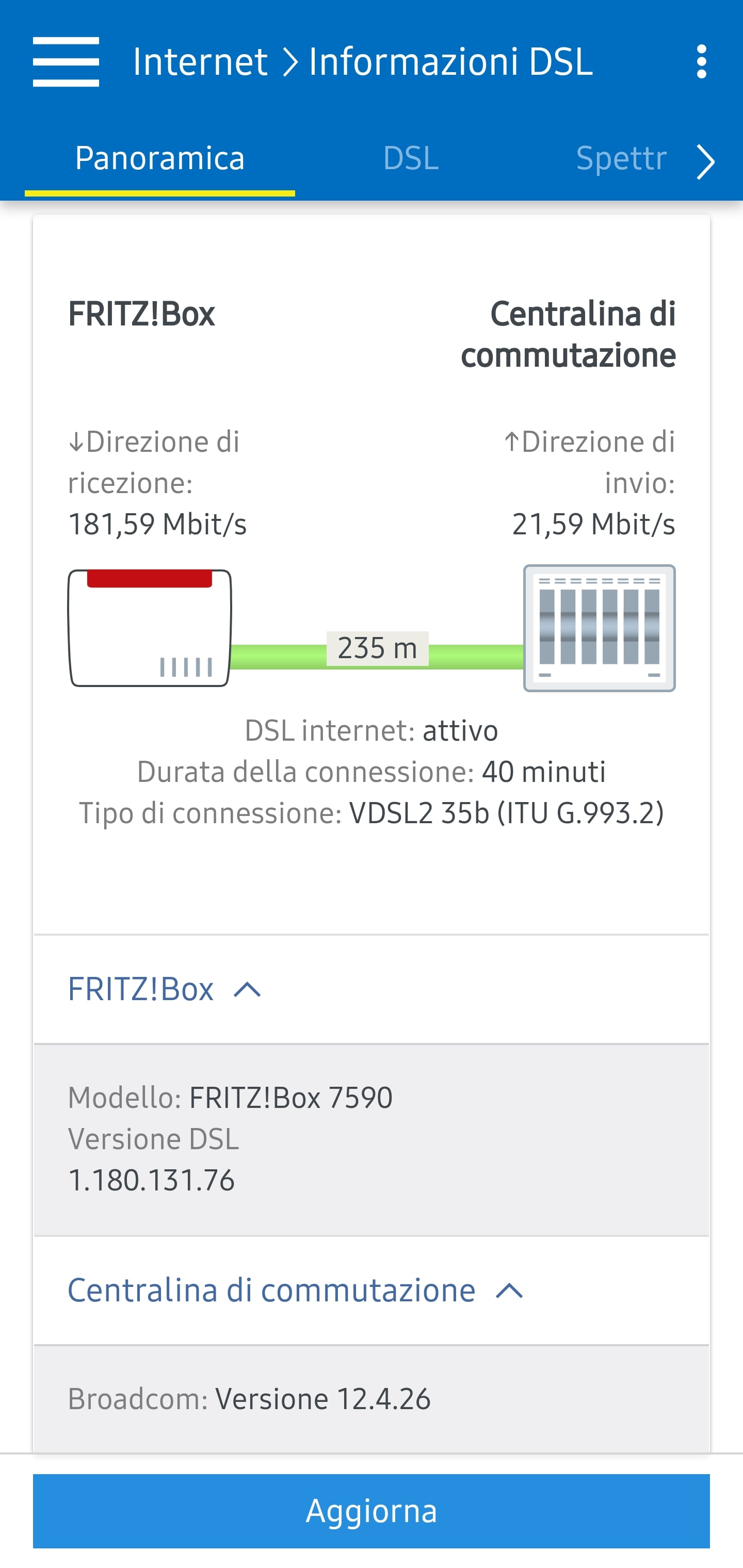Image resolution: width=743 pixels, height=1568 pixels.
Task: Open the three-dot overflow menu
Action: coord(701,61)
